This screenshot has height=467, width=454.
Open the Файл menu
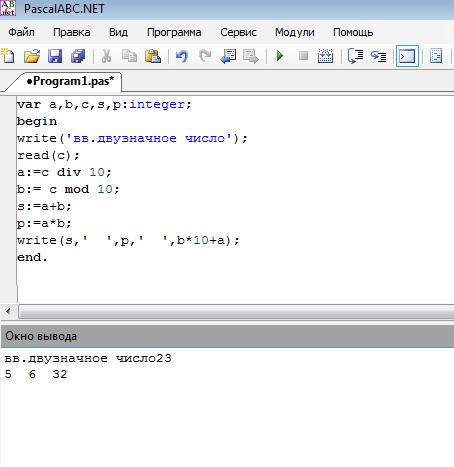(21, 32)
